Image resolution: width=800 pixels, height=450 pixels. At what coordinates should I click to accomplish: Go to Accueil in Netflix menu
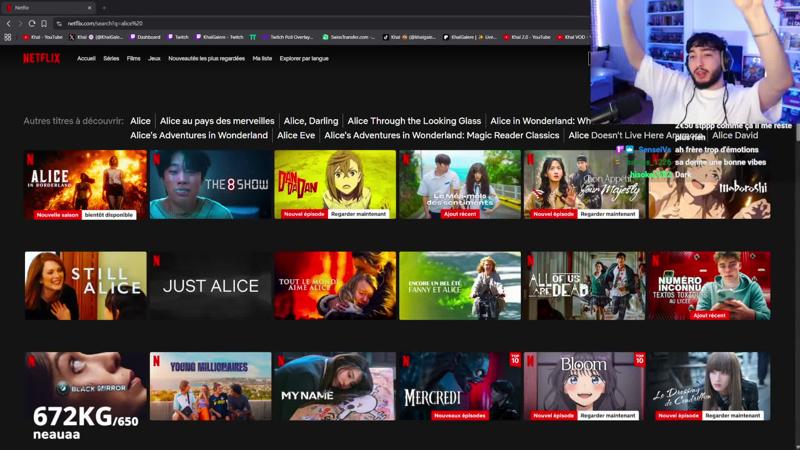pos(86,59)
